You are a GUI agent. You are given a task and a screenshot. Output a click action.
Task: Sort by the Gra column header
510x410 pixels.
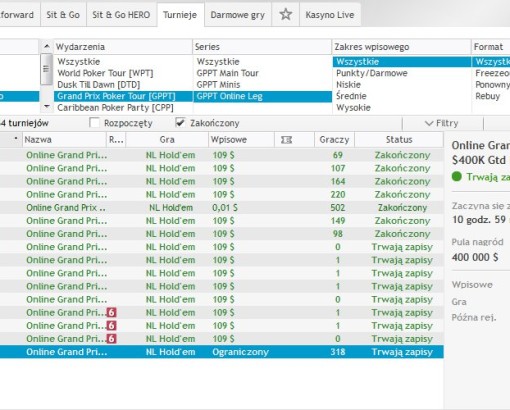click(x=167, y=140)
